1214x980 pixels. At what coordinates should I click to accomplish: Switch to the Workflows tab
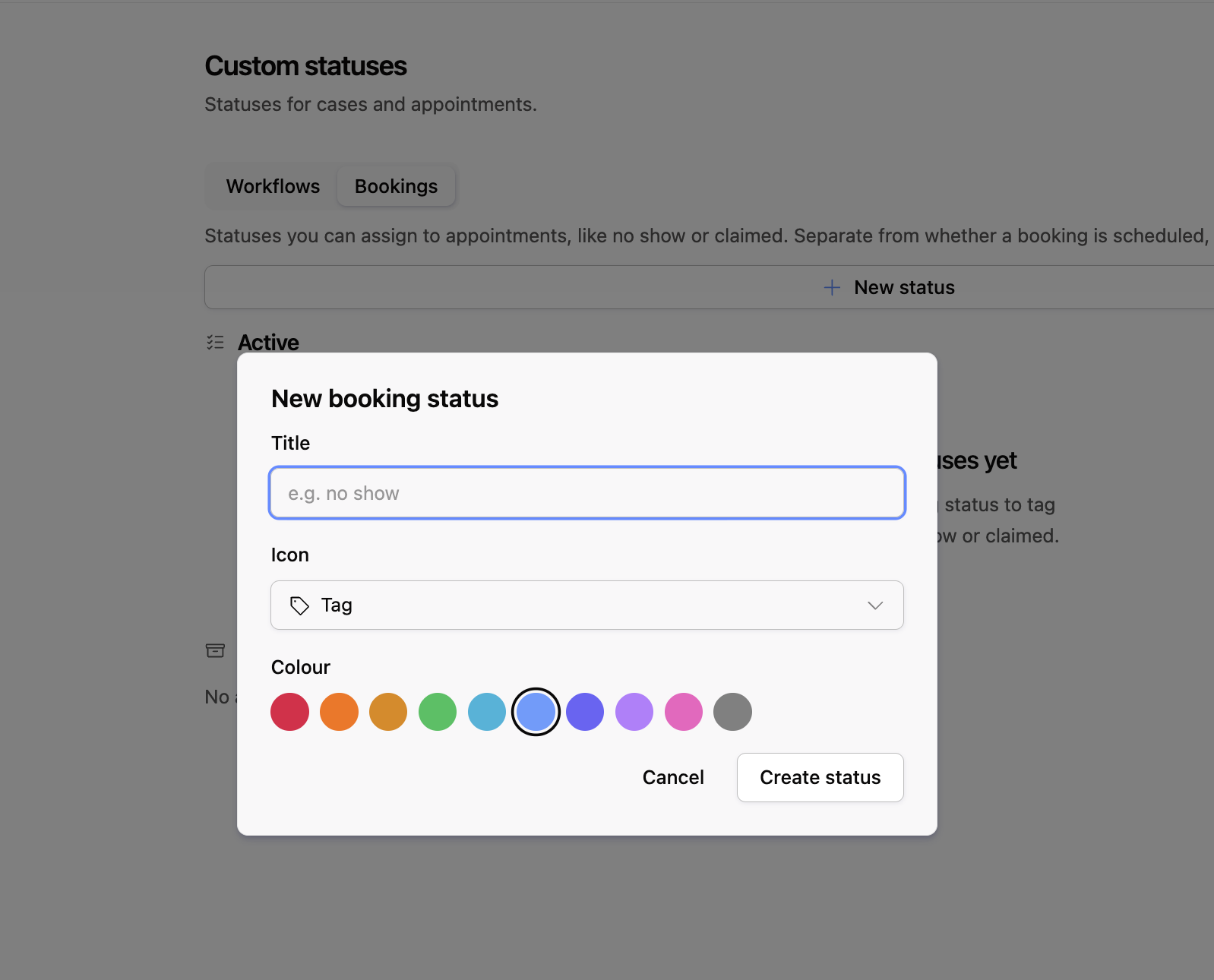point(273,186)
